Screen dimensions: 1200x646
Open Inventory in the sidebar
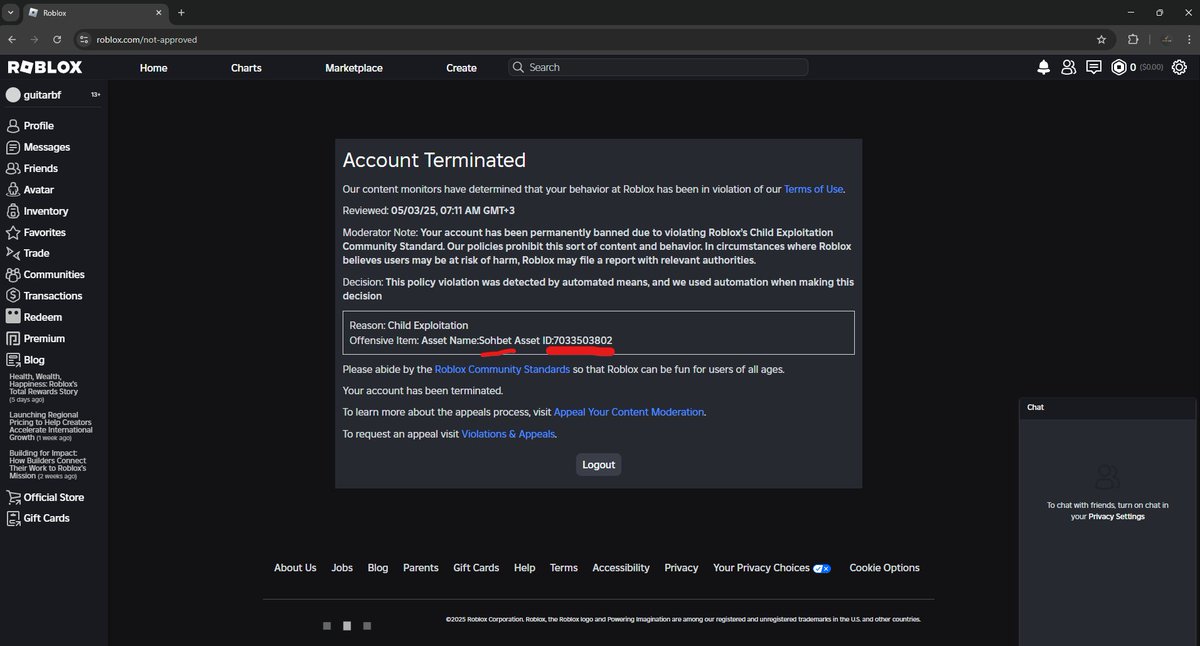[x=37, y=211]
